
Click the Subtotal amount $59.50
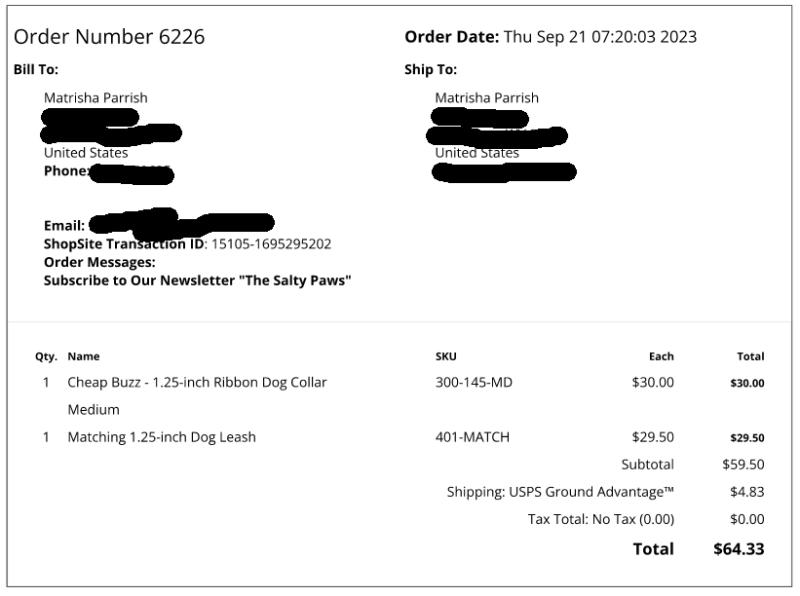coord(743,464)
